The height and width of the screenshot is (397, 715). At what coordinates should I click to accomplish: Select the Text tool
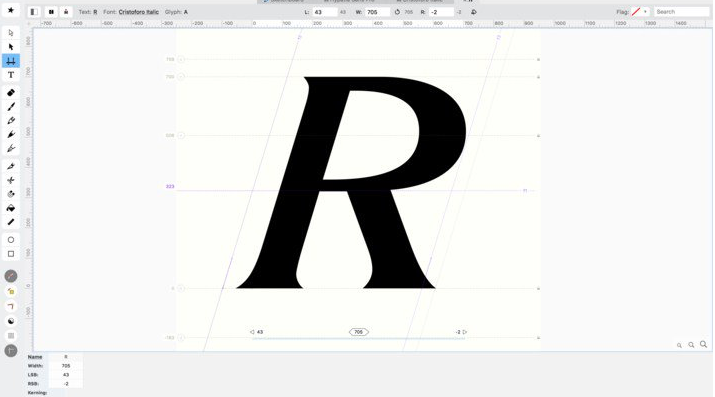click(11, 75)
